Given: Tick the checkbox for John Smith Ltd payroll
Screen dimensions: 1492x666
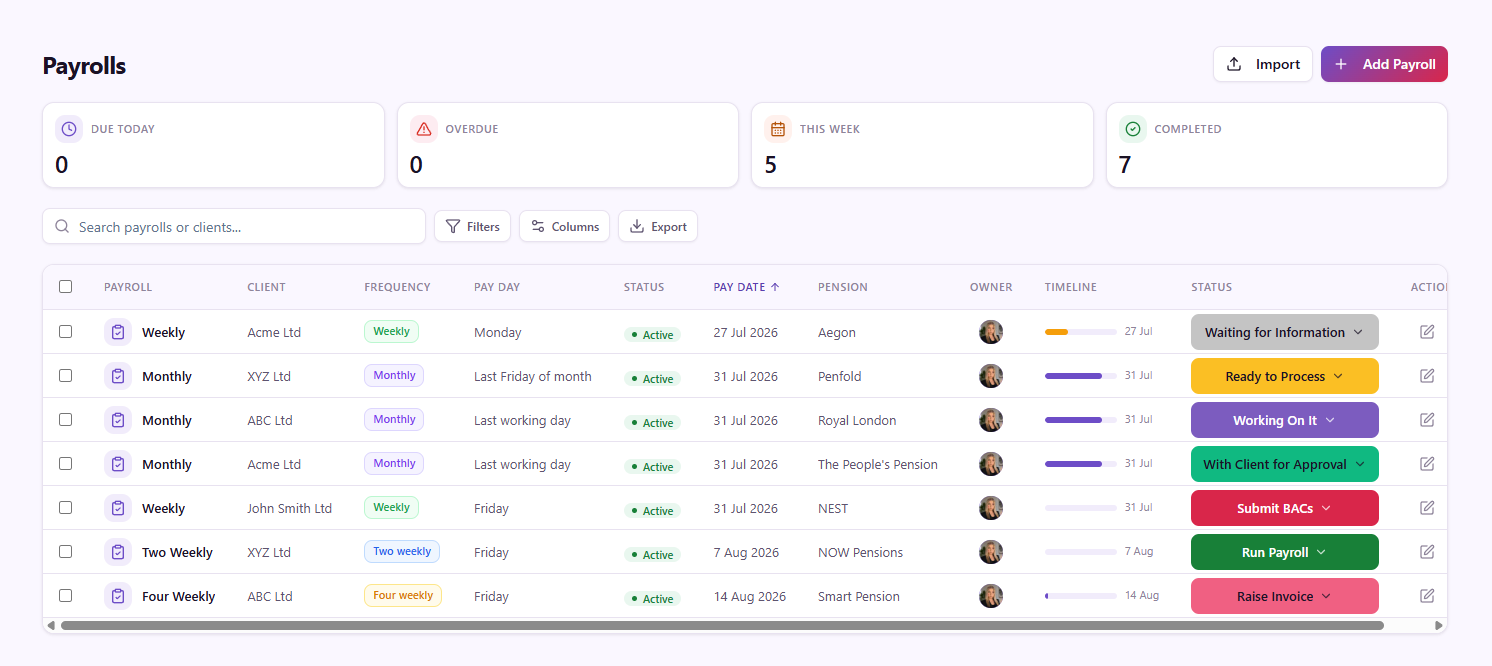Looking at the screenshot, I should (66, 508).
